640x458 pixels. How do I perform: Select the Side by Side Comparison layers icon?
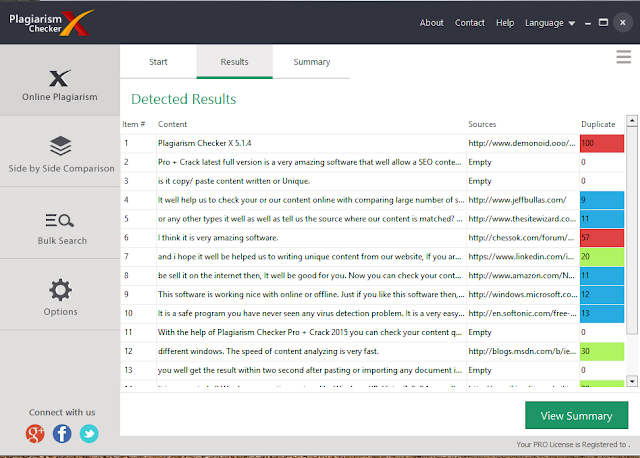(60, 146)
